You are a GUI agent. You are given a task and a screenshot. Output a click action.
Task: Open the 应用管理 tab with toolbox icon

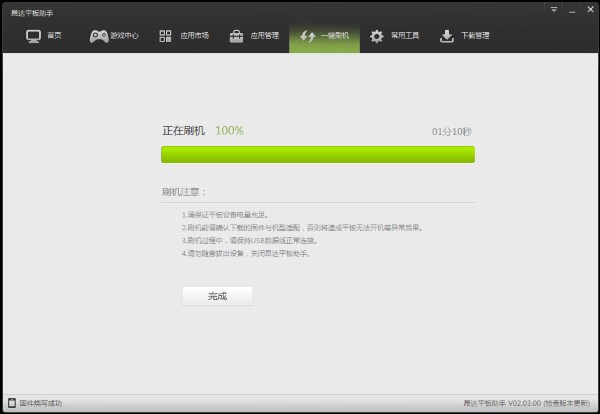[x=254, y=36]
